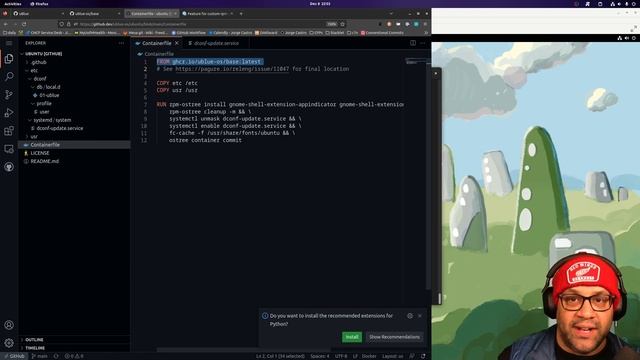Click Show Recommendations button
This screenshot has width=640, height=360.
(394, 337)
